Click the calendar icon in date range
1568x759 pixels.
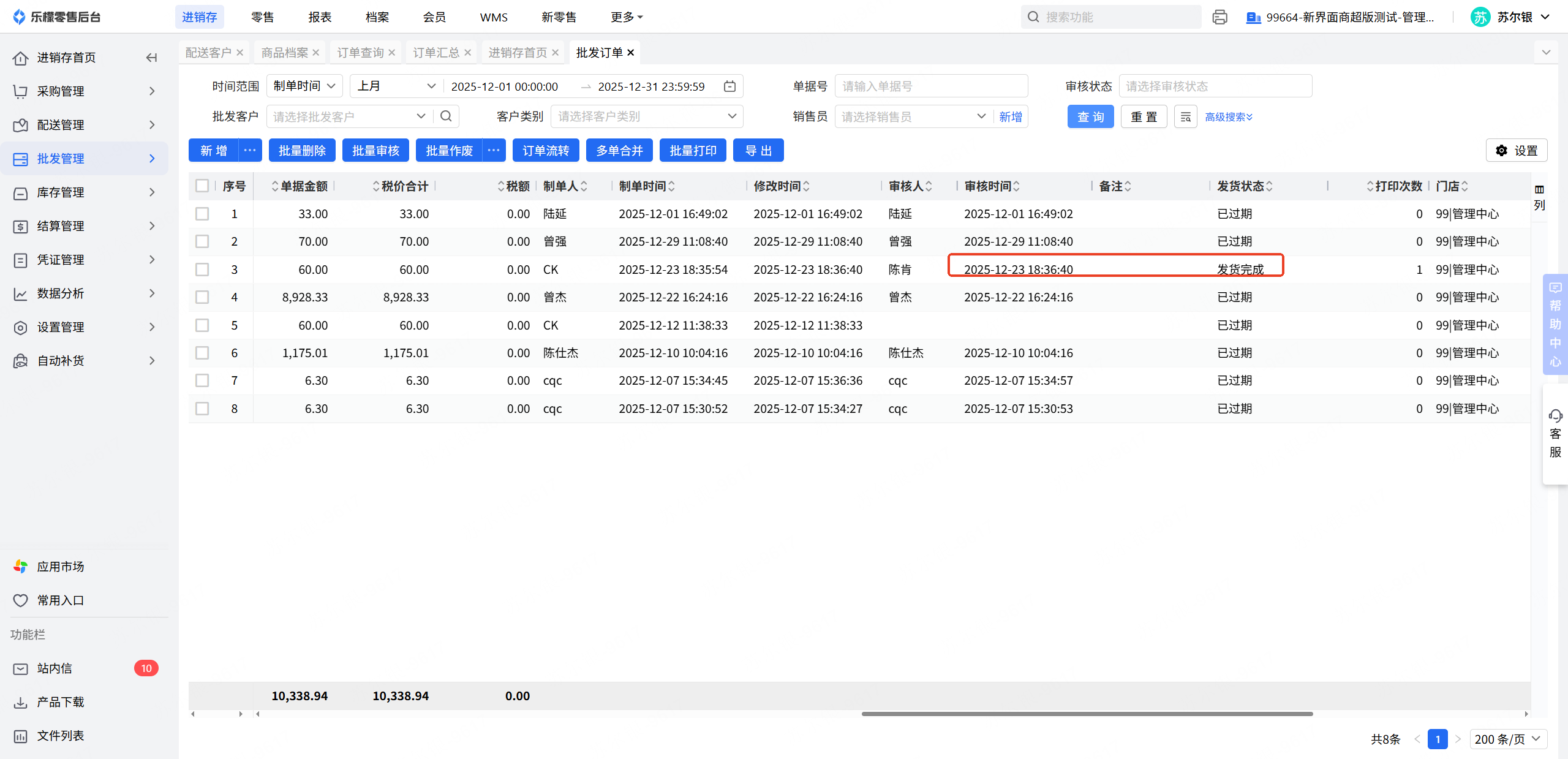point(729,86)
